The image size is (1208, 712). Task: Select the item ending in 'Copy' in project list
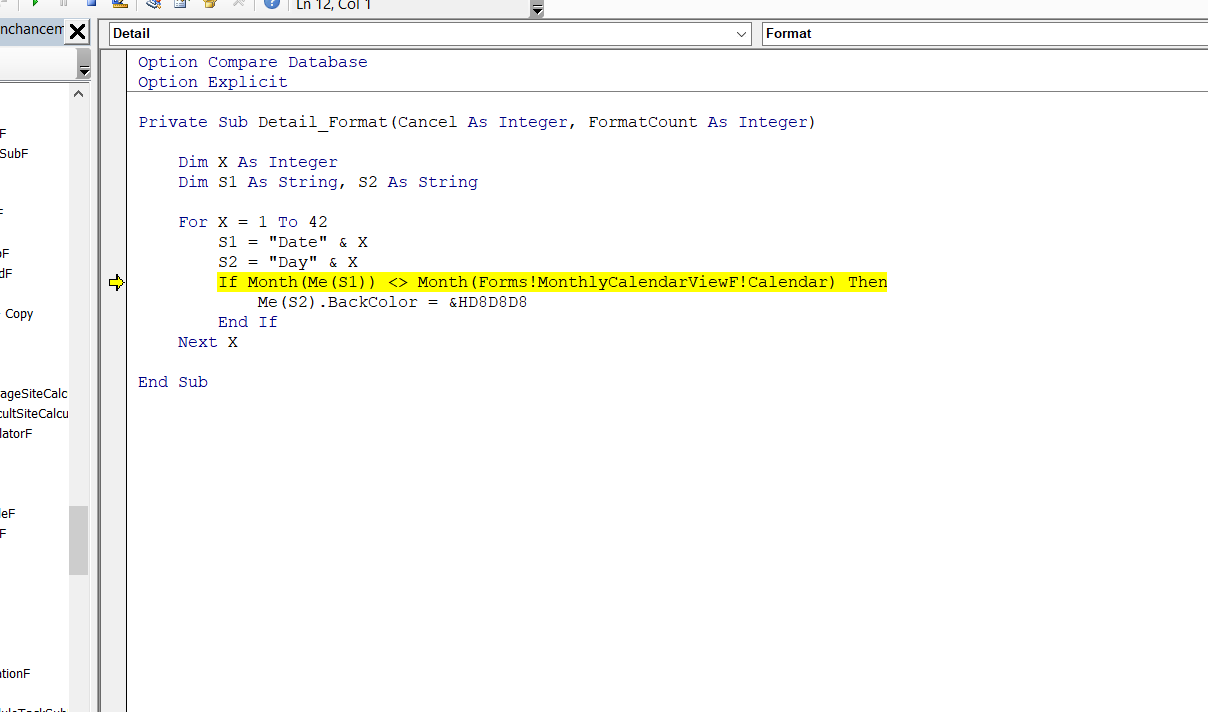(19, 314)
